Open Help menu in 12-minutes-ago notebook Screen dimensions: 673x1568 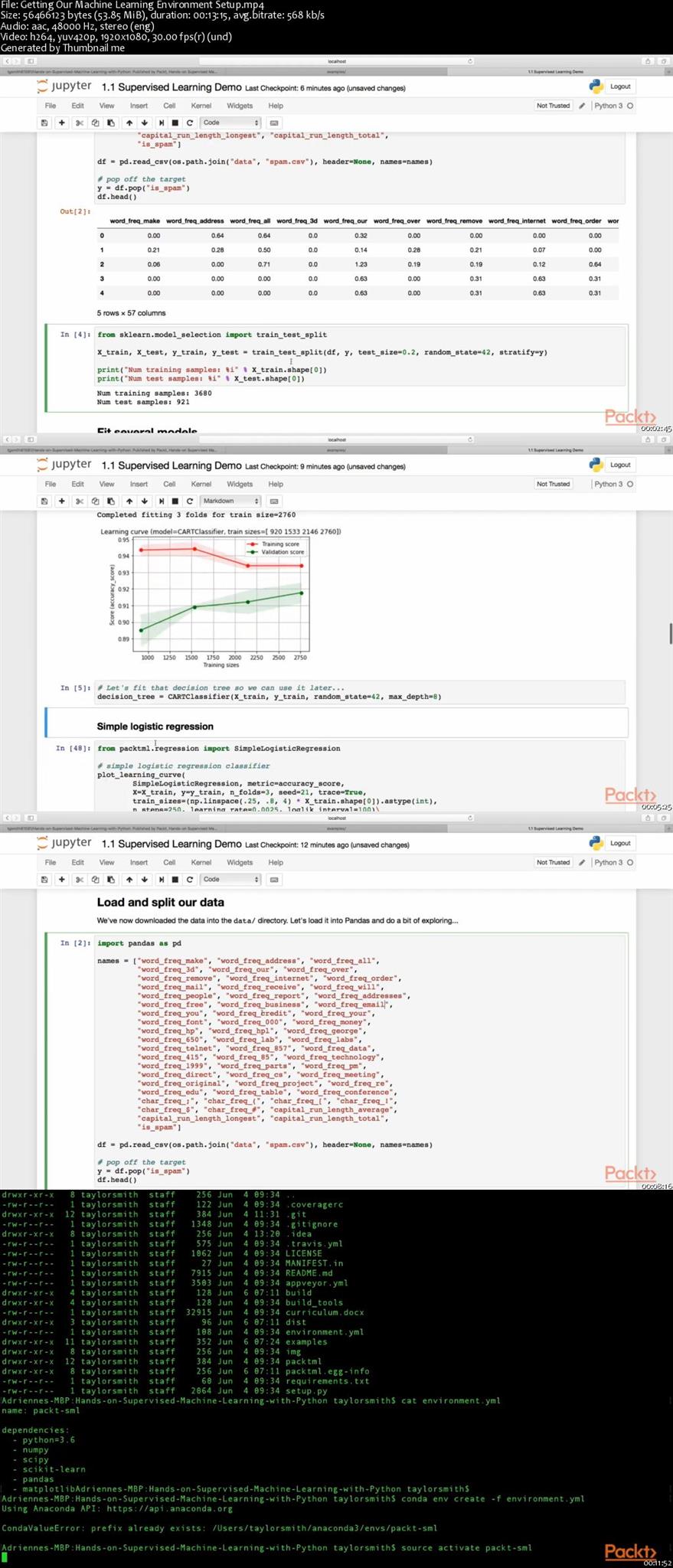coord(276,862)
